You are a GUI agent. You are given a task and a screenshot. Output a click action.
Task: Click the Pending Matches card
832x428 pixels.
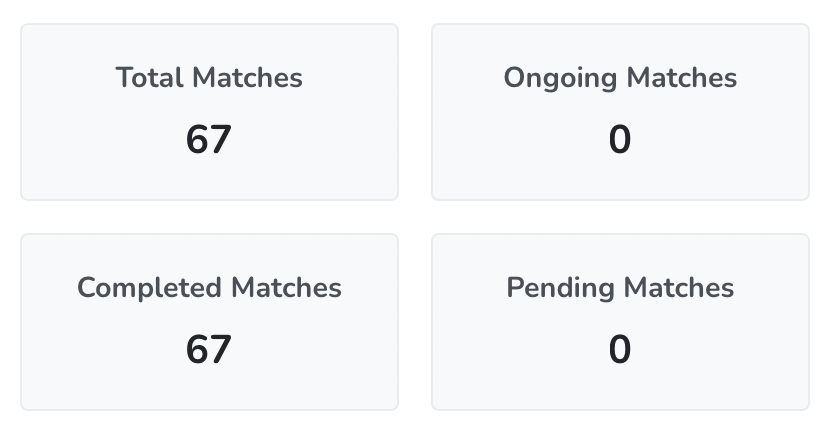point(620,322)
